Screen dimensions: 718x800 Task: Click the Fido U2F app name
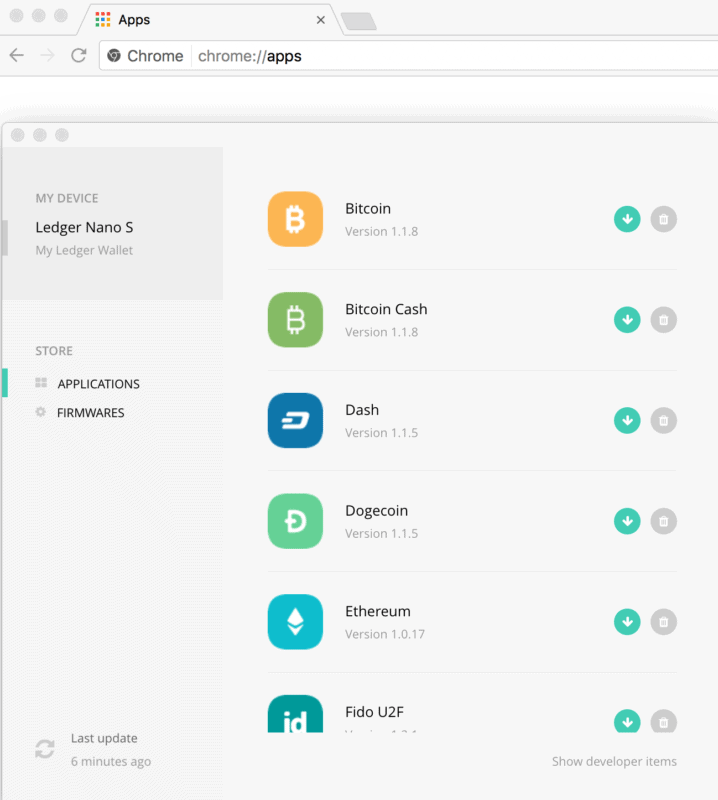(x=374, y=712)
